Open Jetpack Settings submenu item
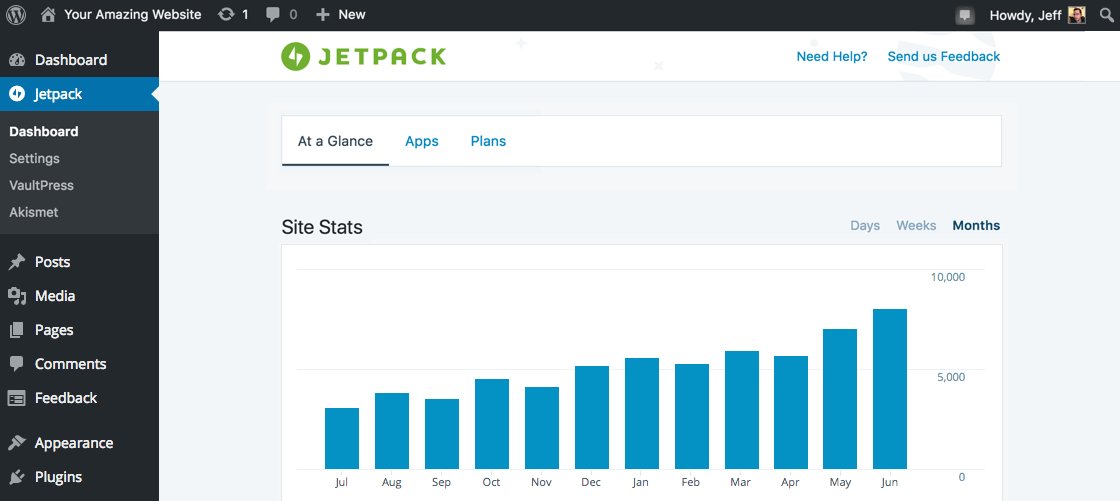1120x501 pixels. tap(34, 159)
